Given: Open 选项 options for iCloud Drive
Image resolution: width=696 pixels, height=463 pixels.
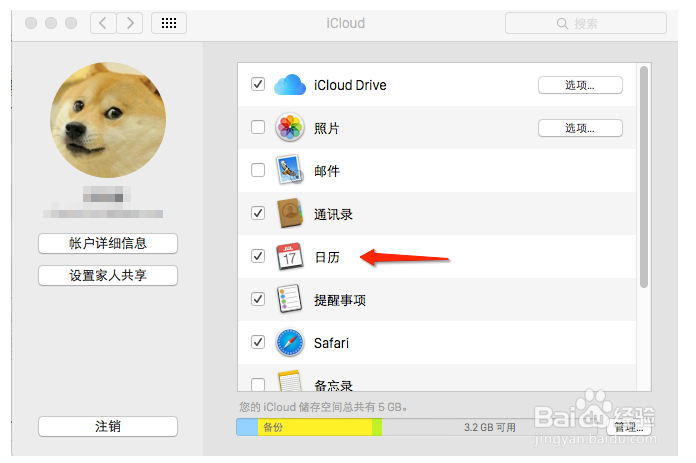Looking at the screenshot, I should pos(580,85).
